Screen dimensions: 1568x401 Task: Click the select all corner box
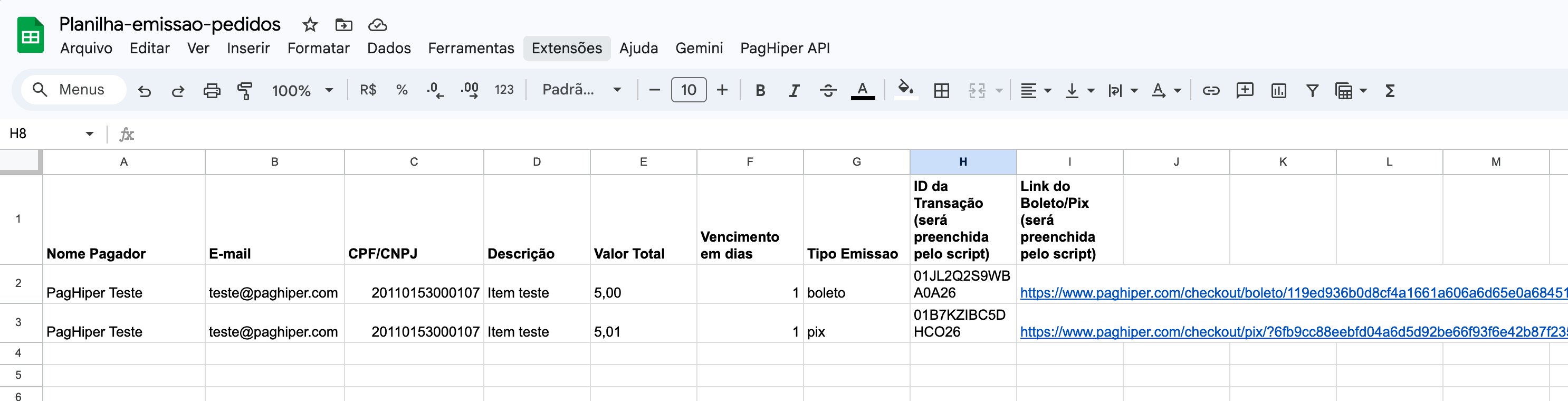tap(20, 161)
